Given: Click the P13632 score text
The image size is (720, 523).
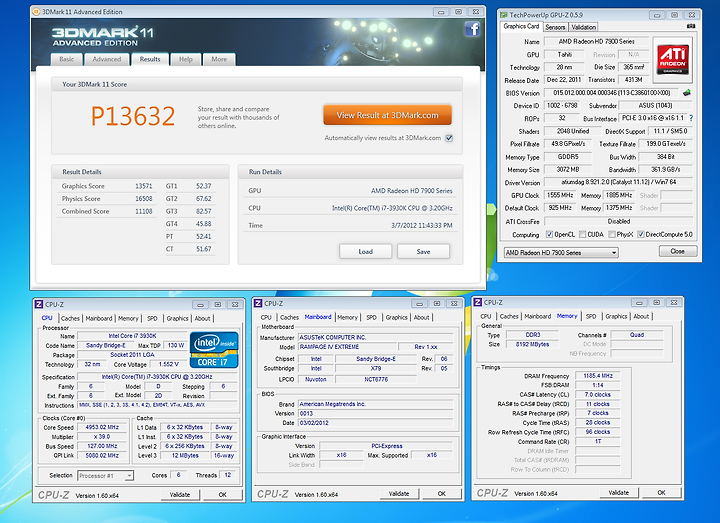Looking at the screenshot, I should pos(133,116).
